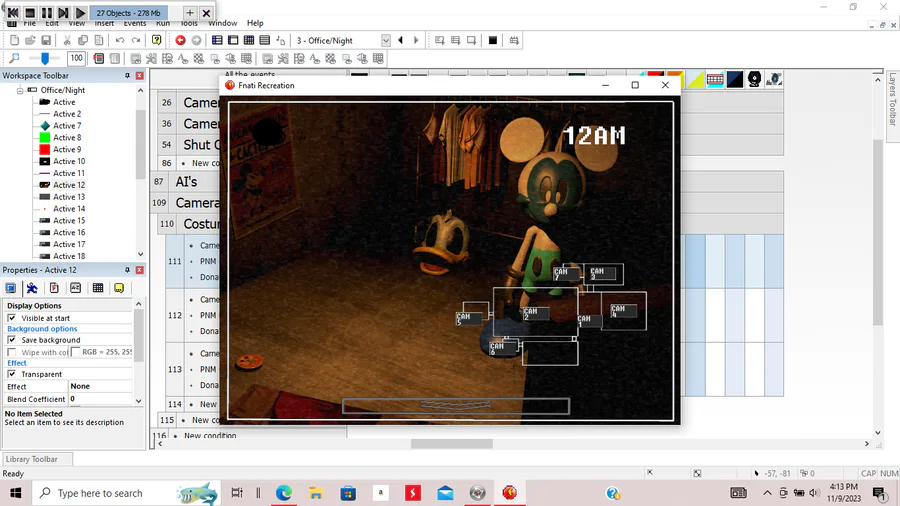Select Active 15 in workspace tree

point(69,220)
